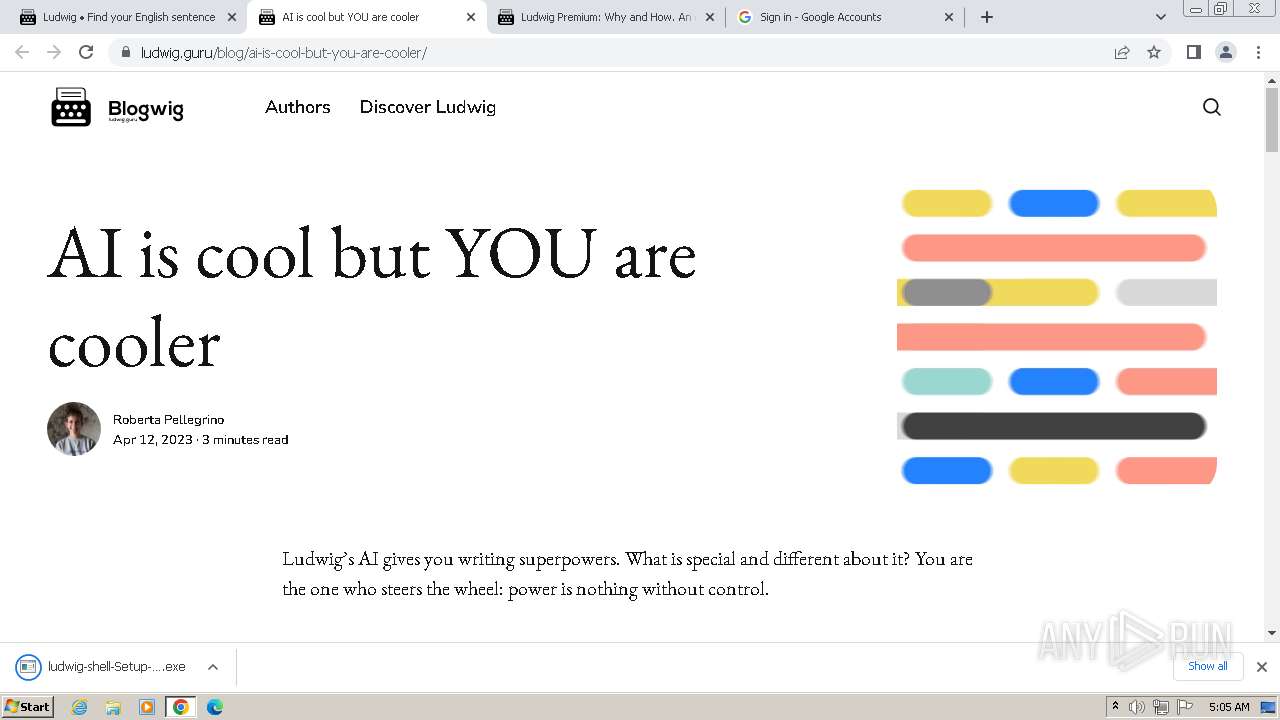Screen dimensions: 1280x720
Task: Click the Windows Start button
Action: 27,707
